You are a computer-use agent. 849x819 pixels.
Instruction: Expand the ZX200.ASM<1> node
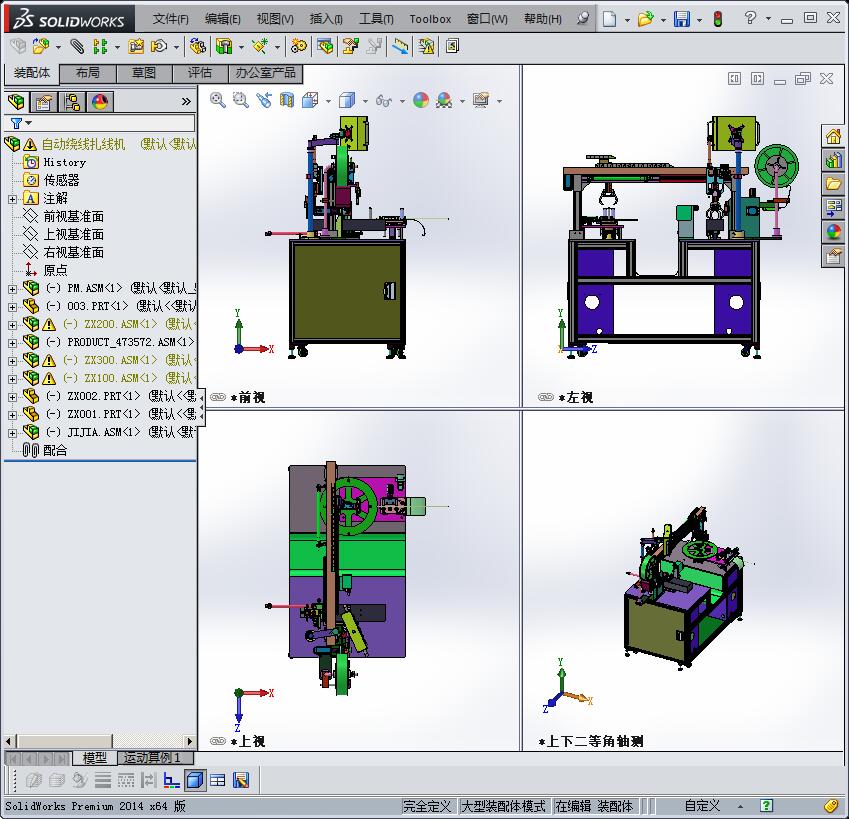(x=12, y=325)
